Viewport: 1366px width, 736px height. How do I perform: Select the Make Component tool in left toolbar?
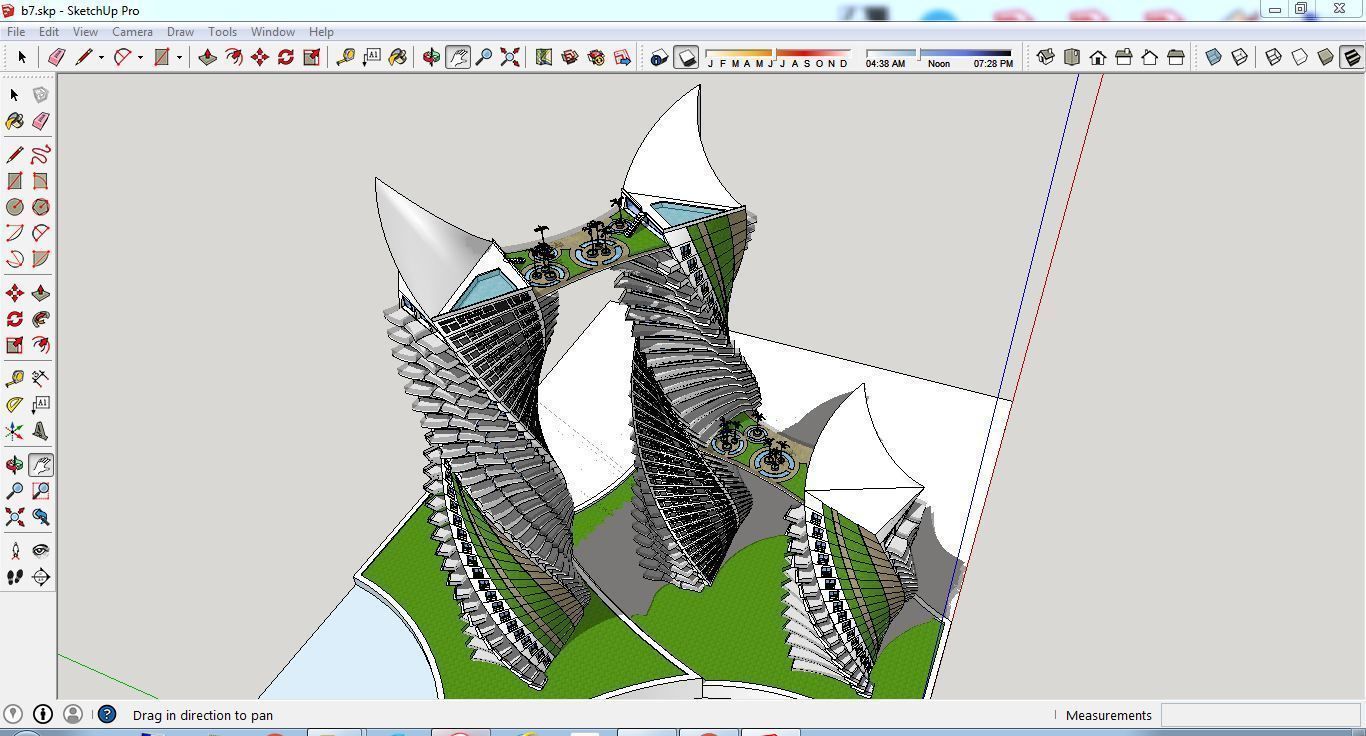coord(41,95)
